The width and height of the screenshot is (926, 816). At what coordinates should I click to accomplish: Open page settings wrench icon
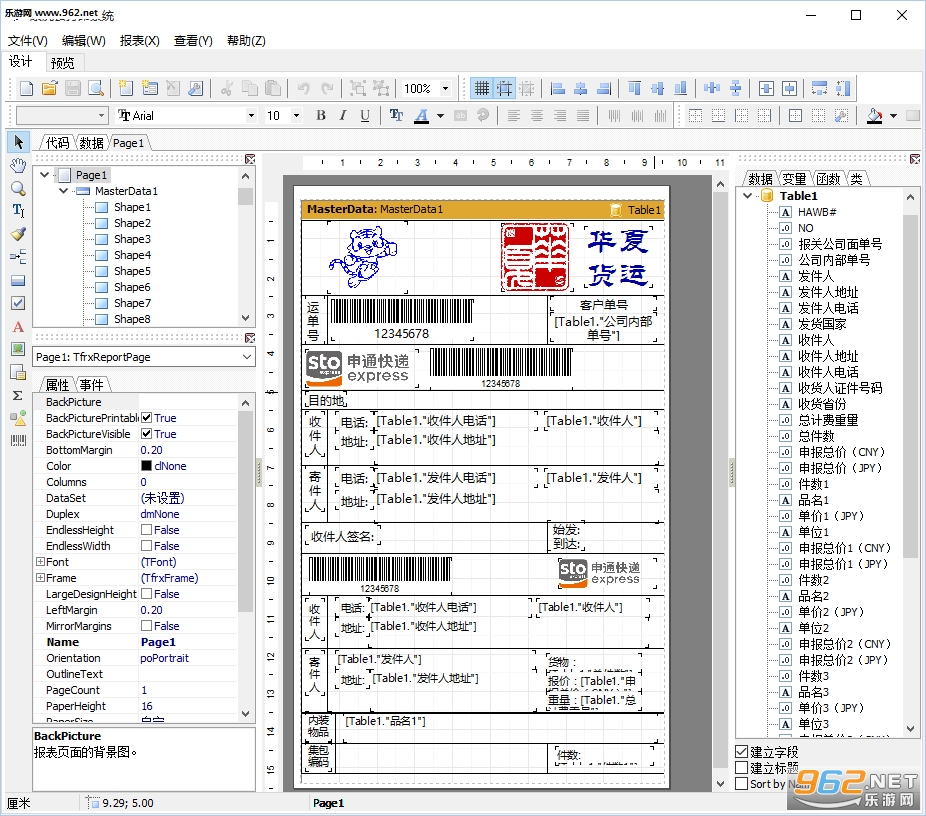pos(195,89)
